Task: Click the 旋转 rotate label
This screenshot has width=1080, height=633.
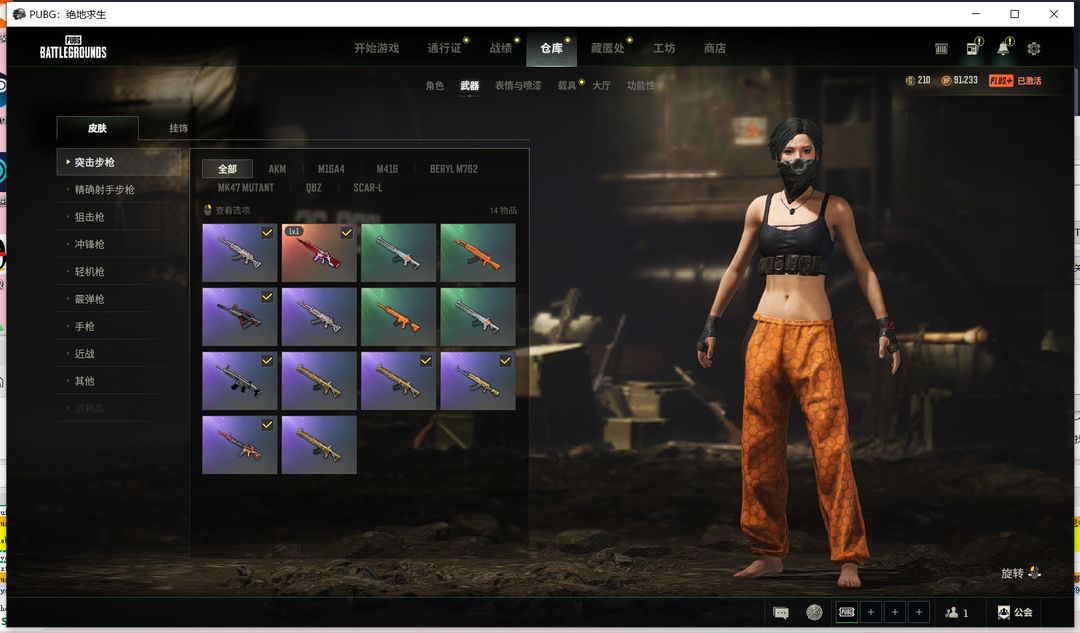Action: click(1012, 573)
